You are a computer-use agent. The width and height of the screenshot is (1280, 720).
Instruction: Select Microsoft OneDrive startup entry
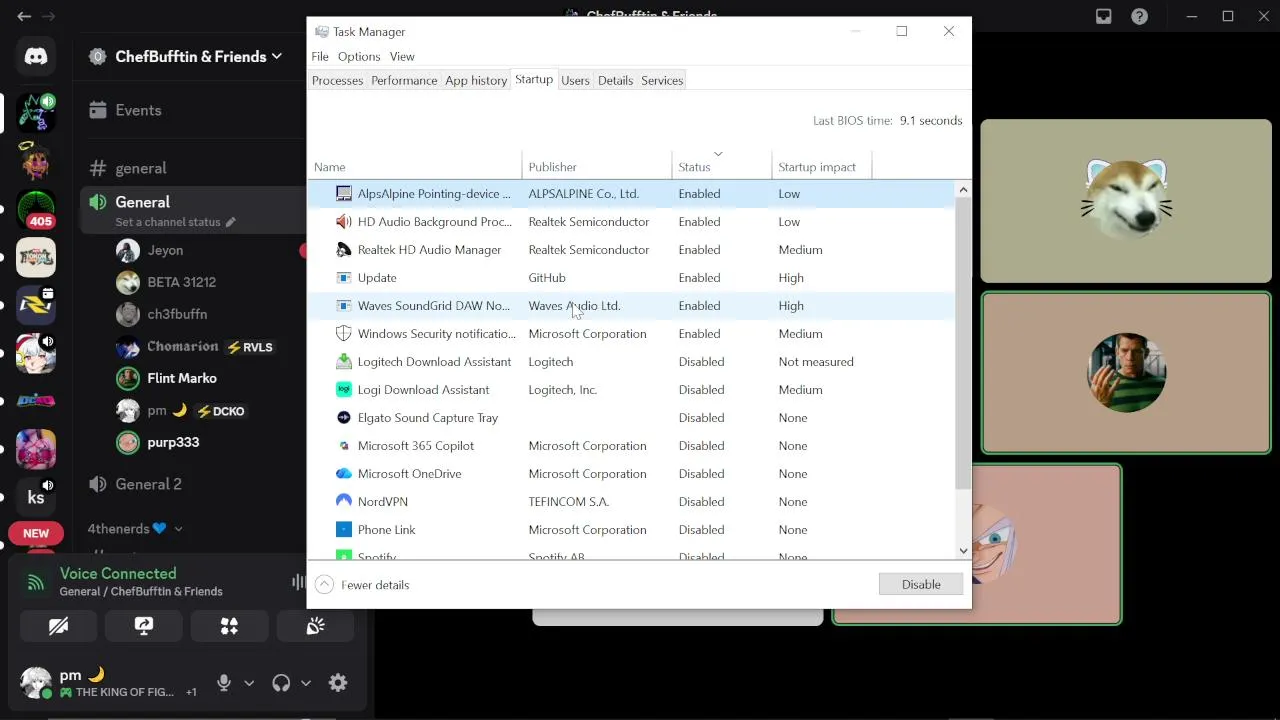click(x=631, y=474)
